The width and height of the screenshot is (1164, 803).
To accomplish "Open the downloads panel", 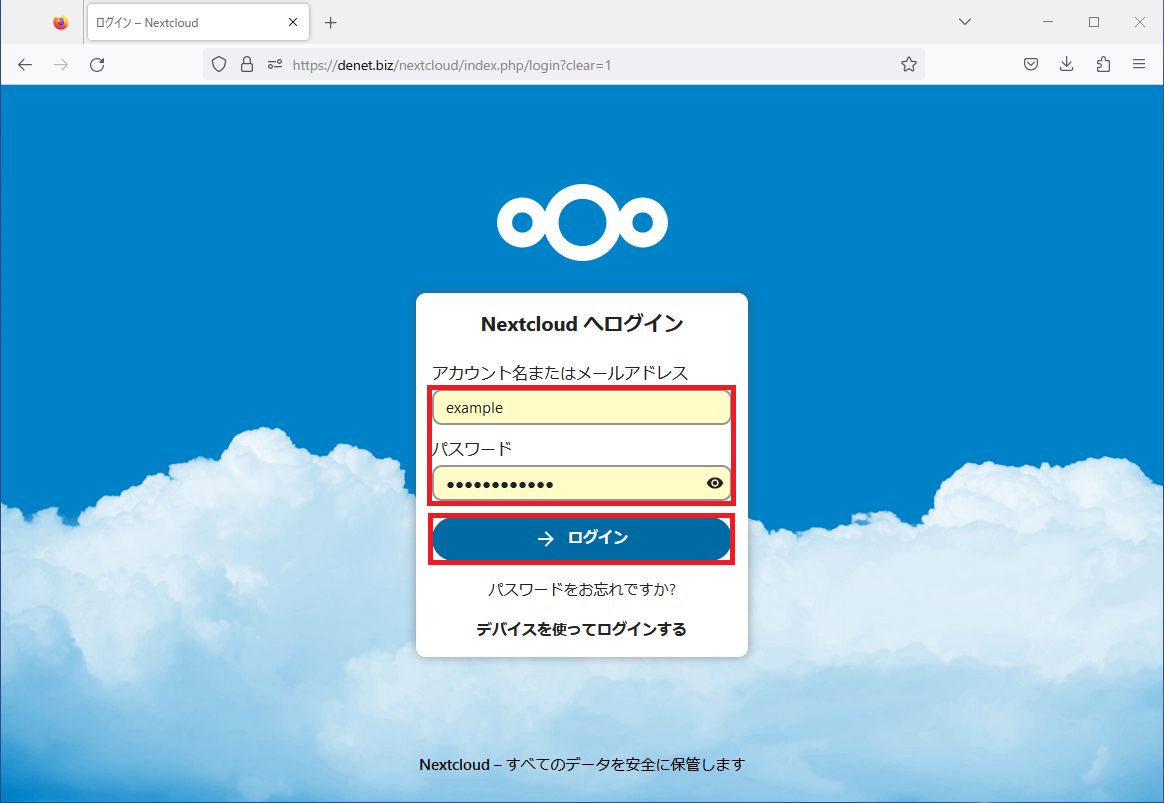I will tap(1067, 65).
